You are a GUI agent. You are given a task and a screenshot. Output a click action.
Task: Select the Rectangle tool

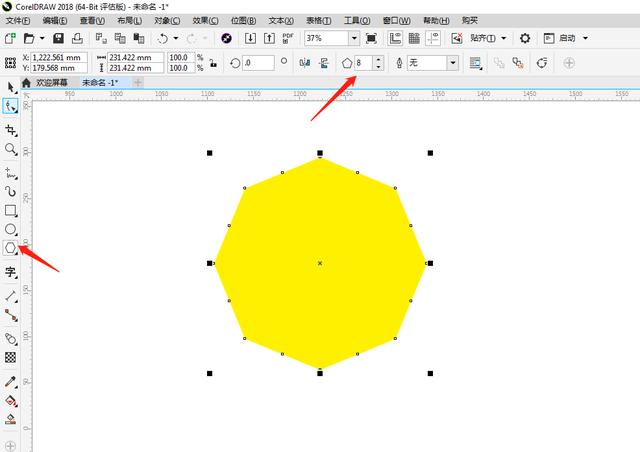tap(10, 210)
